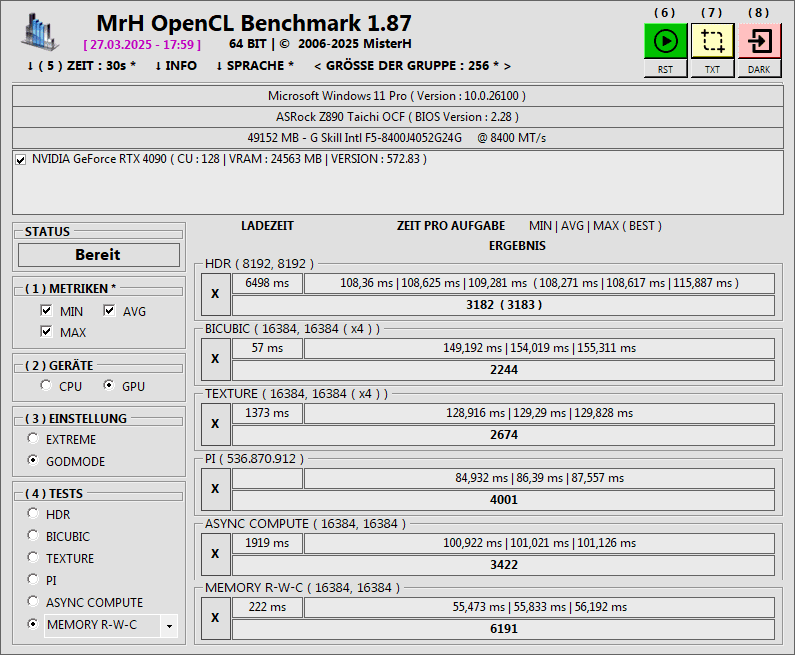The image size is (795, 655).
Task: Click the MrH benchmark logo icon
Action: click(40, 32)
